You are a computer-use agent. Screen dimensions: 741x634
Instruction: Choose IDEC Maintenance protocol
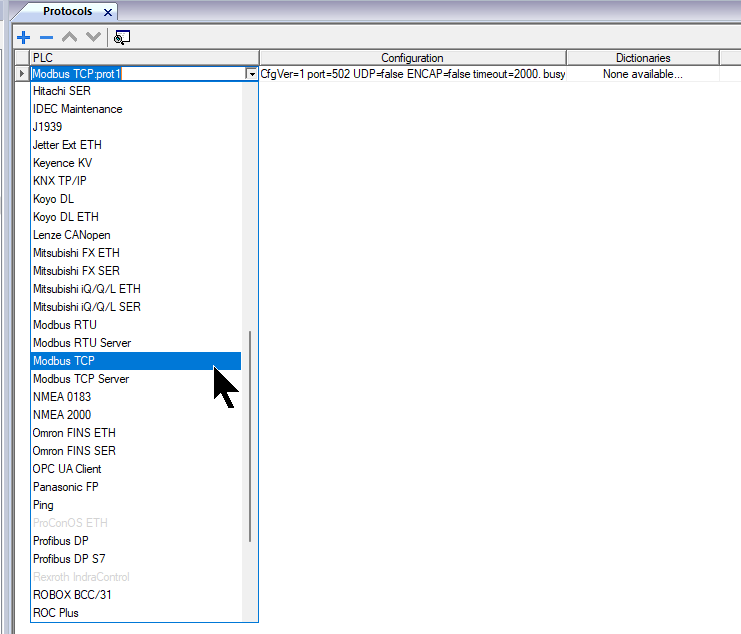click(x=136, y=109)
